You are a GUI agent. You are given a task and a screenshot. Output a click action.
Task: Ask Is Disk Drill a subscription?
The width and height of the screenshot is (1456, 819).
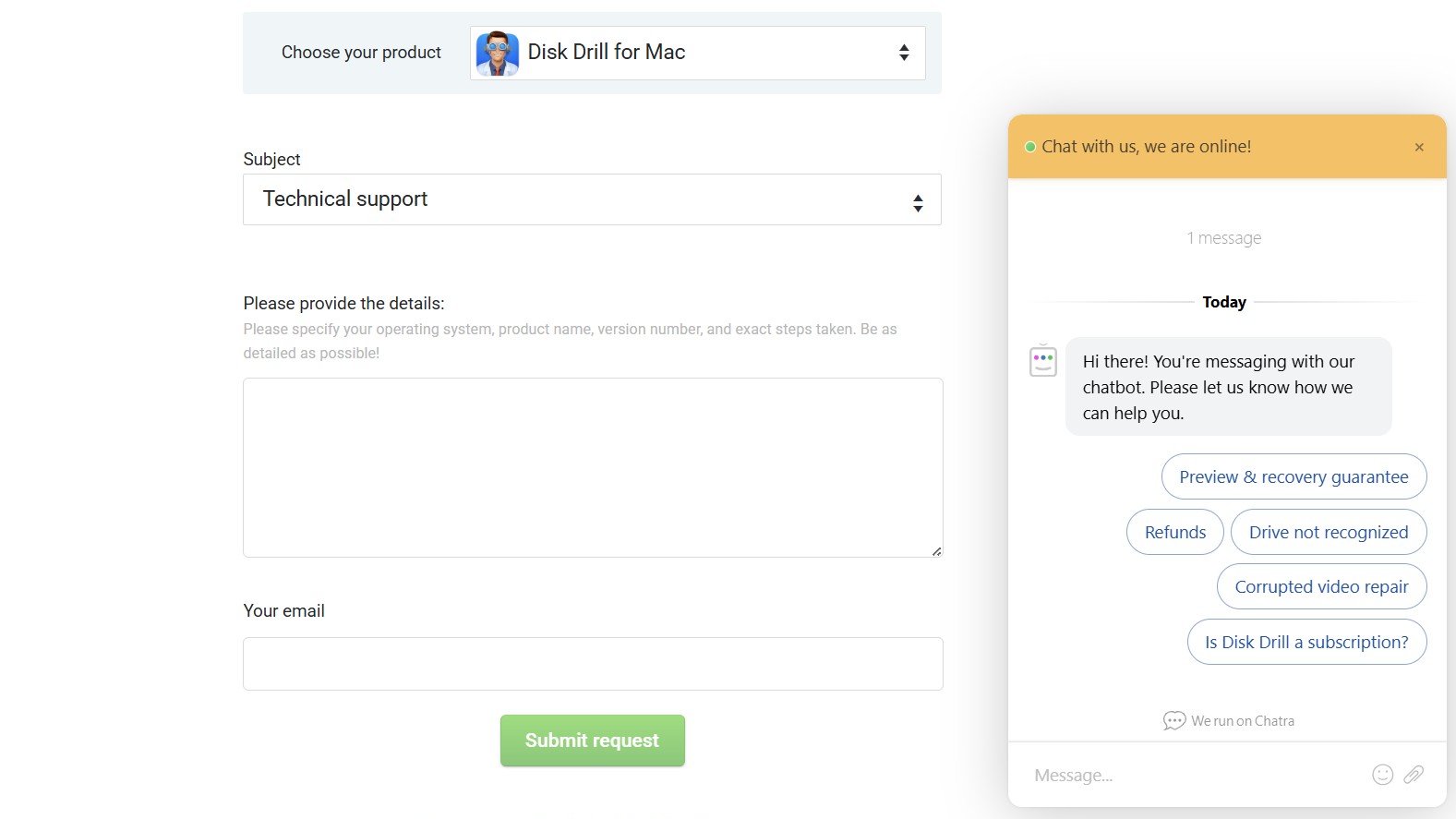(1306, 642)
